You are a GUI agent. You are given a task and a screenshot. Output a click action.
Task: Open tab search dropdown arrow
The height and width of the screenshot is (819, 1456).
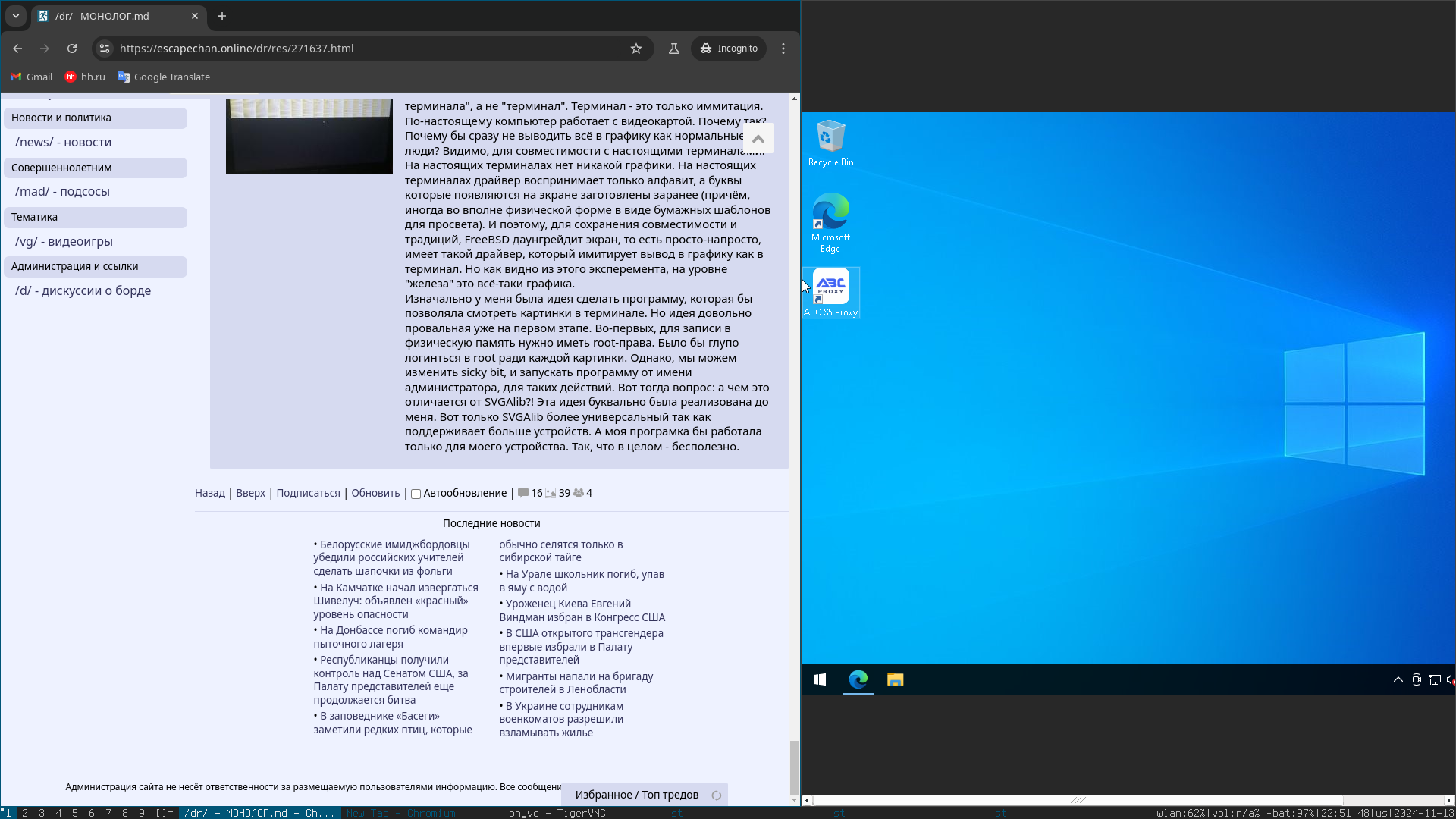click(15, 16)
